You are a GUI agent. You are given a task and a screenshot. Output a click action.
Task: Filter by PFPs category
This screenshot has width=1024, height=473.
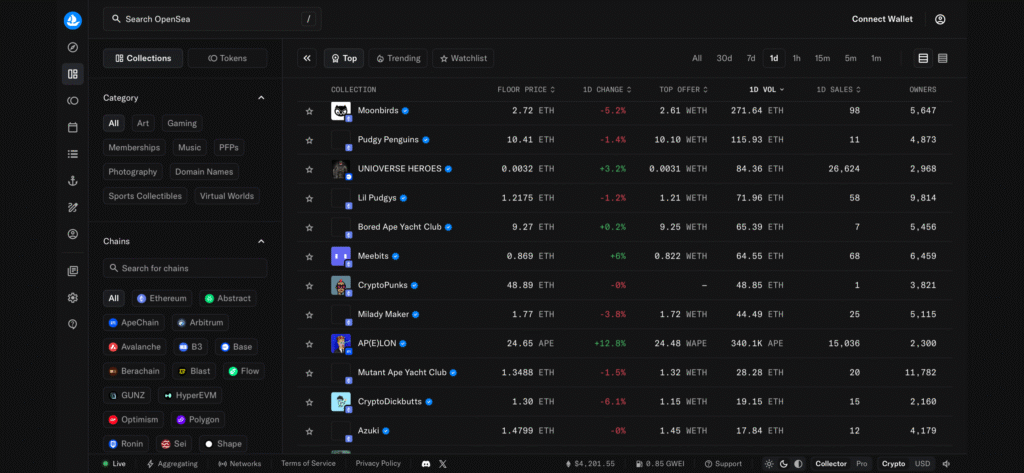click(x=229, y=148)
